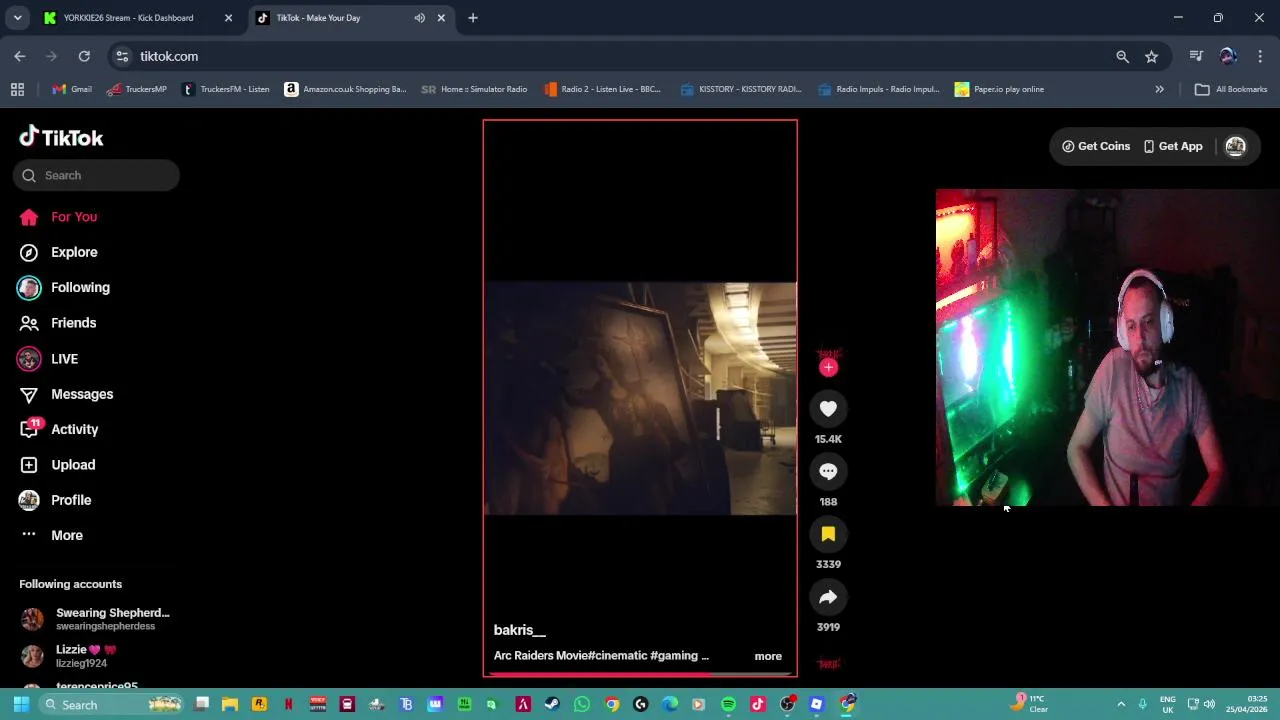Open Chrome profile avatar

(1228, 56)
